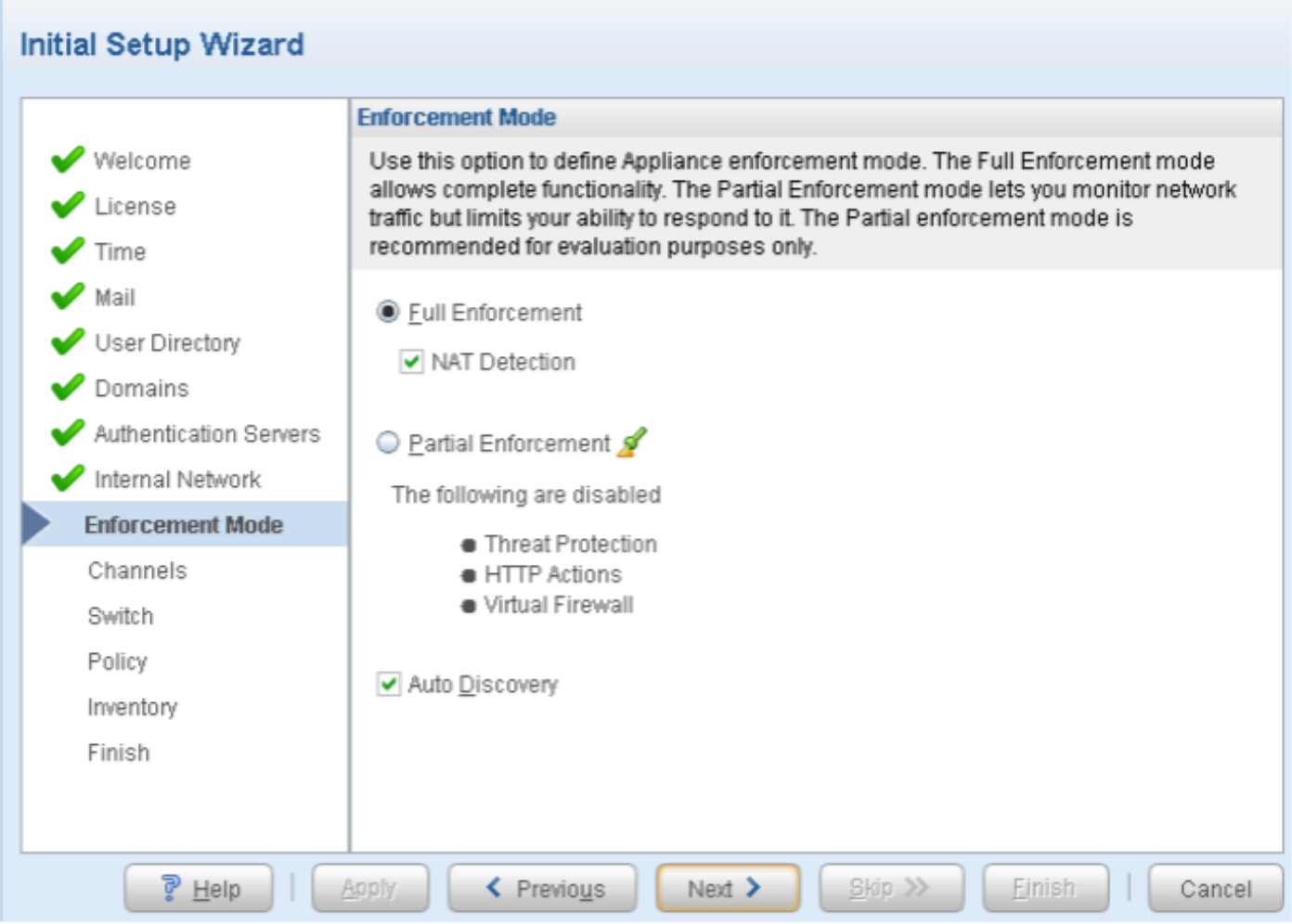Jump to the Policy wizard step
Viewport: 1292px width, 924px height.
(117, 661)
